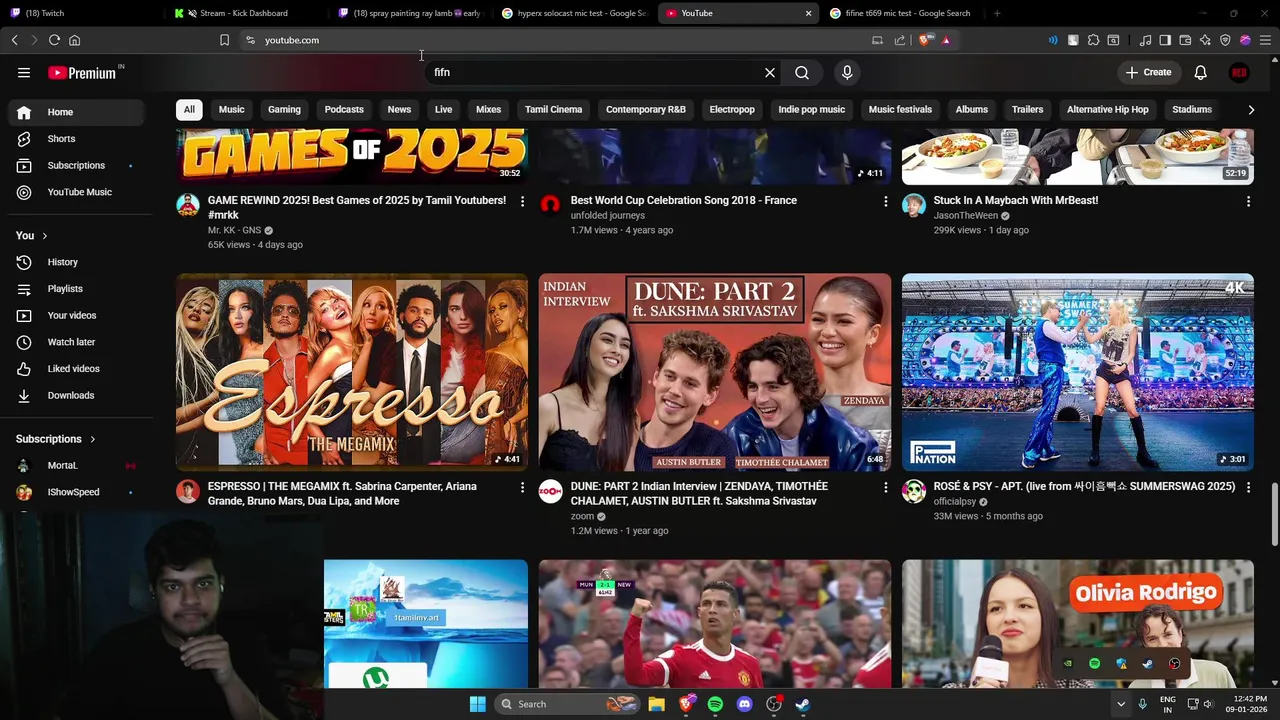Screen dimensions: 1280x720
Task: Start voice search with microphone icon
Action: [x=847, y=73]
